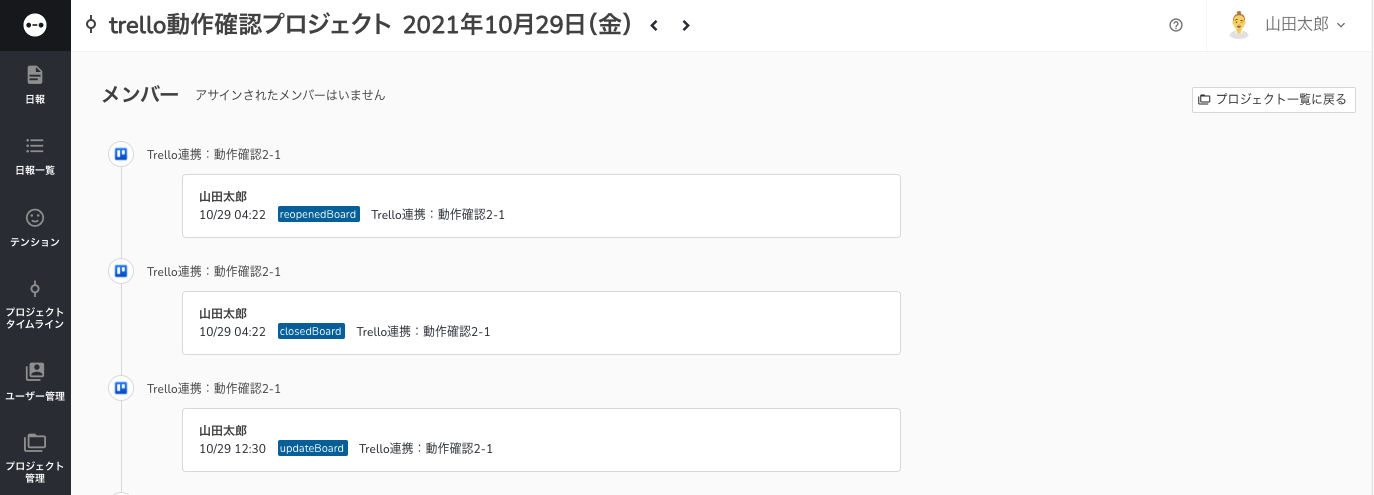Click the third Trello icon timeline marker
Image resolution: width=1374 pixels, height=495 pixels.
[121, 388]
